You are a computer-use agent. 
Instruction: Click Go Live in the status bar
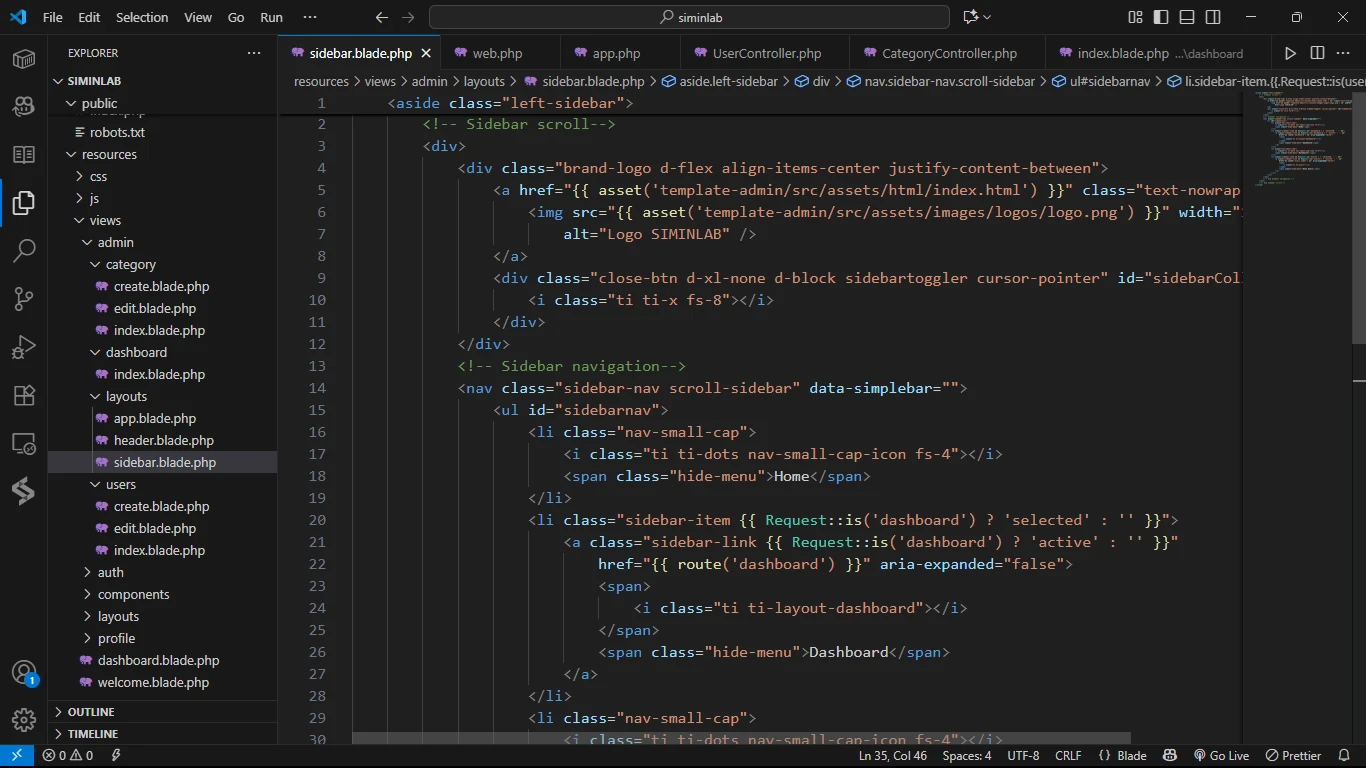point(1221,756)
